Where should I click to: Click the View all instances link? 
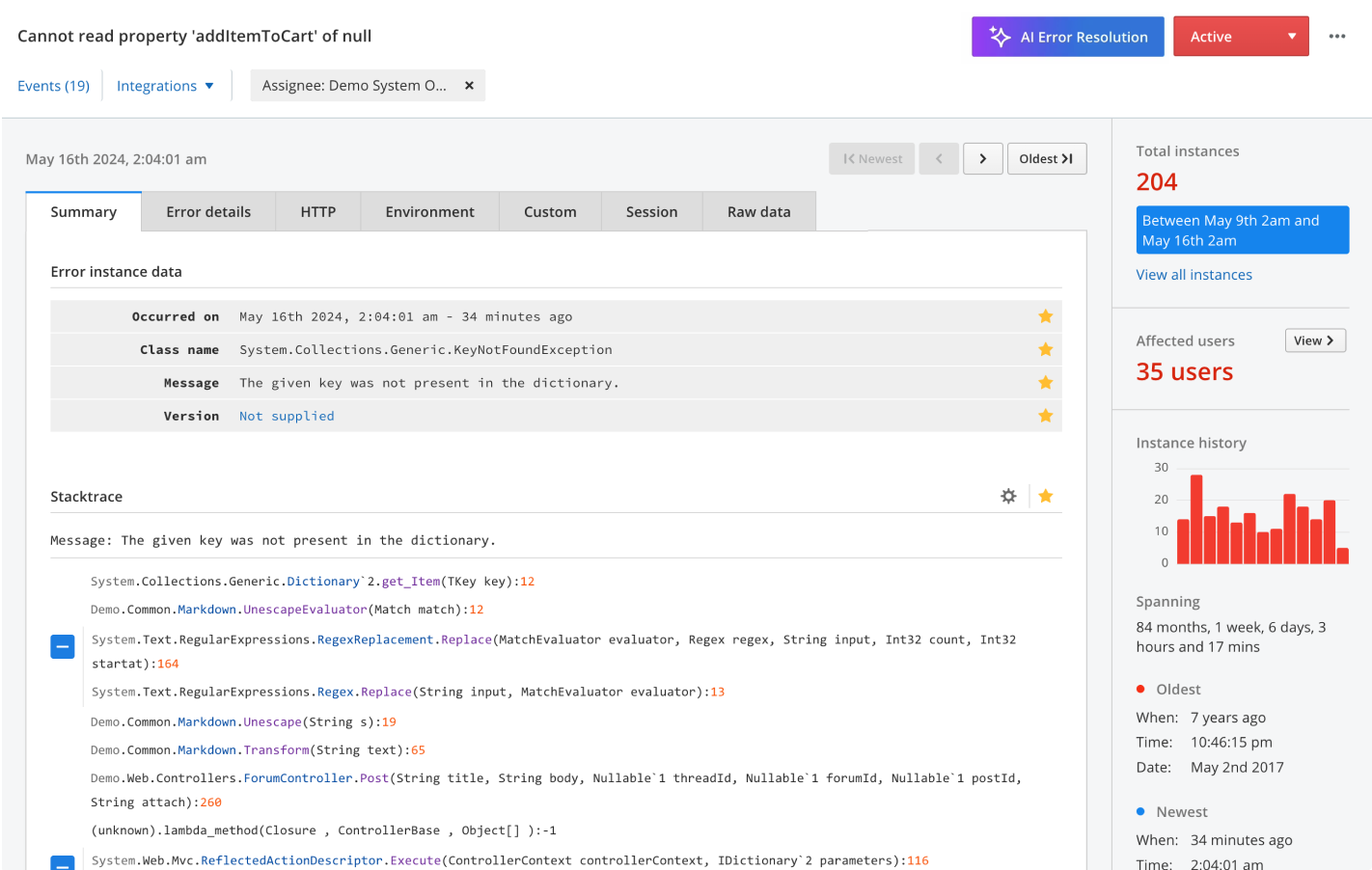[x=1194, y=274]
